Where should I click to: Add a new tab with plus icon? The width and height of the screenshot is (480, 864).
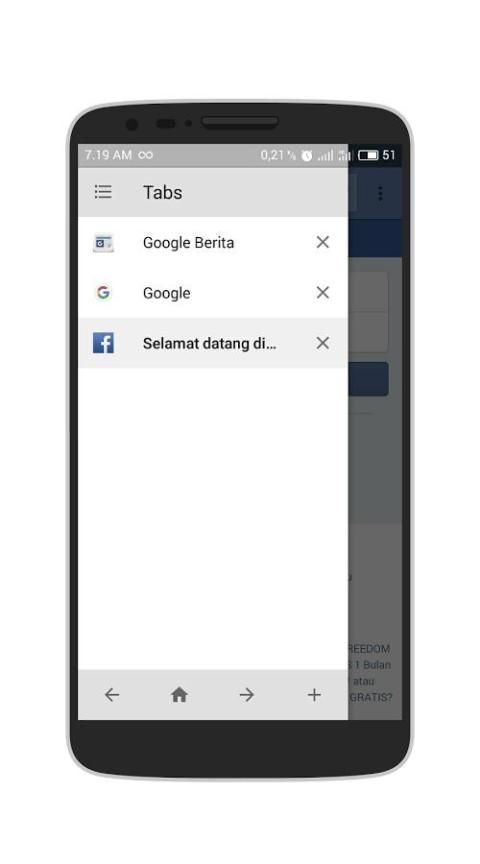coord(314,695)
